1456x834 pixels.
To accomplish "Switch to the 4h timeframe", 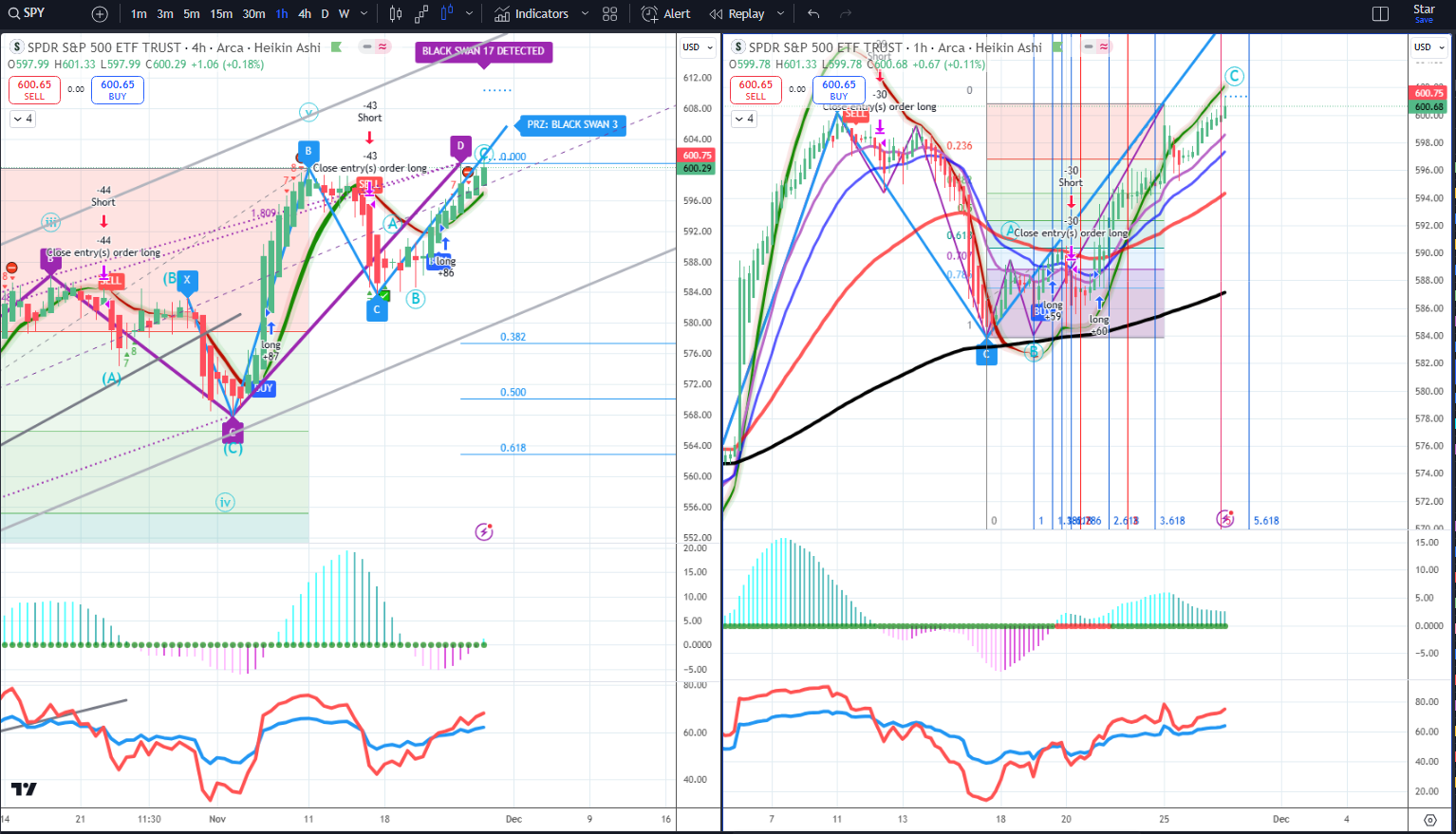I will [305, 14].
